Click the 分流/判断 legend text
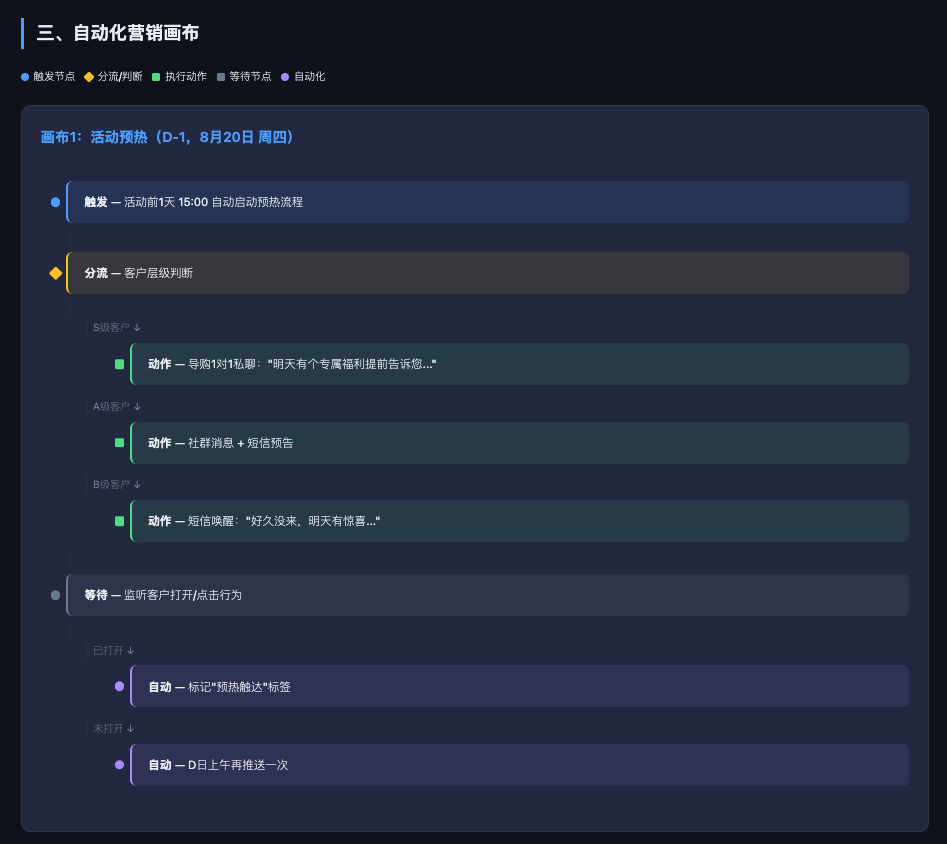947x844 pixels. (120, 77)
